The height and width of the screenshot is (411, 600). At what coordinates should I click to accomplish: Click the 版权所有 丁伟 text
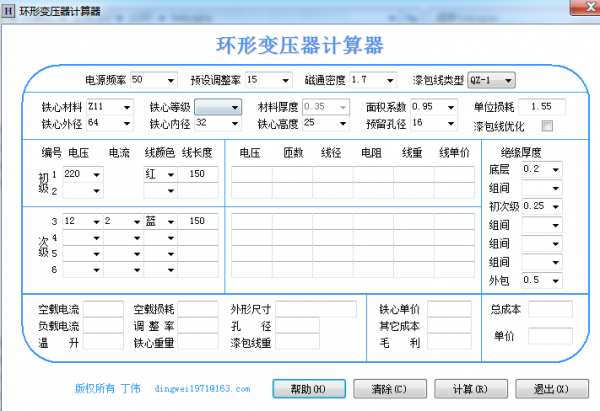pyautogui.click(x=108, y=388)
